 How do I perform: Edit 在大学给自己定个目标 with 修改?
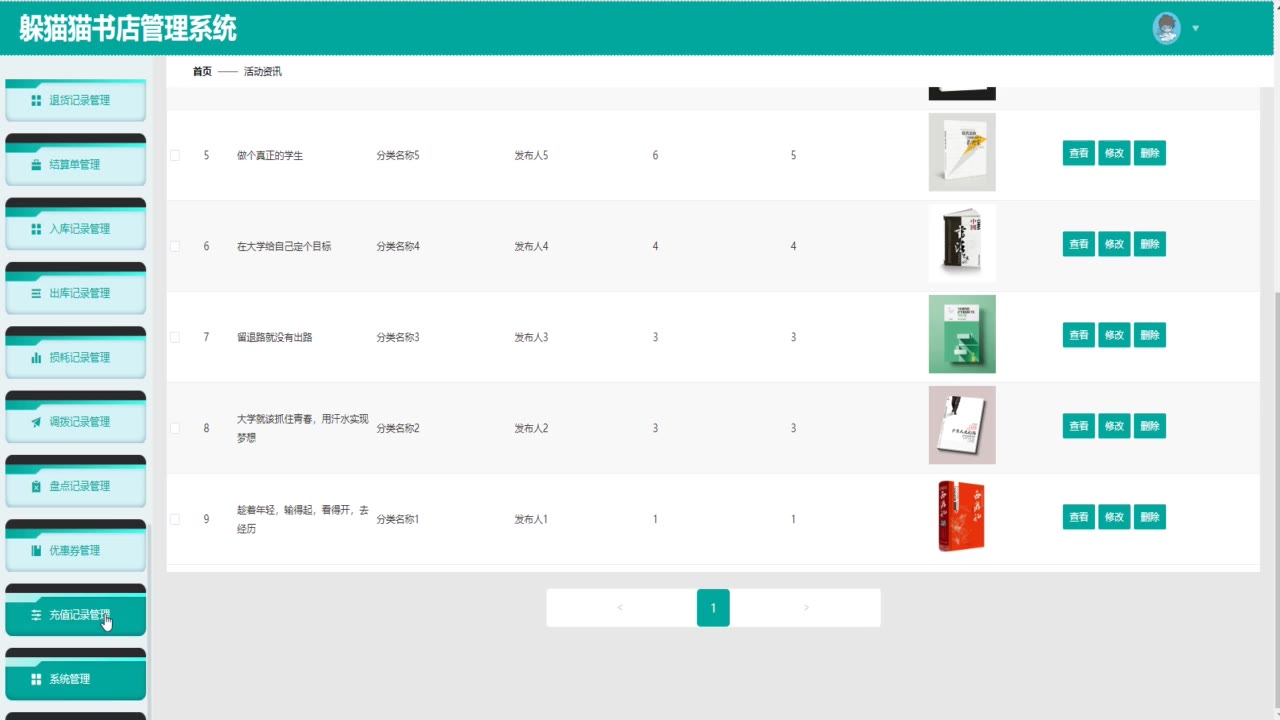point(1114,244)
